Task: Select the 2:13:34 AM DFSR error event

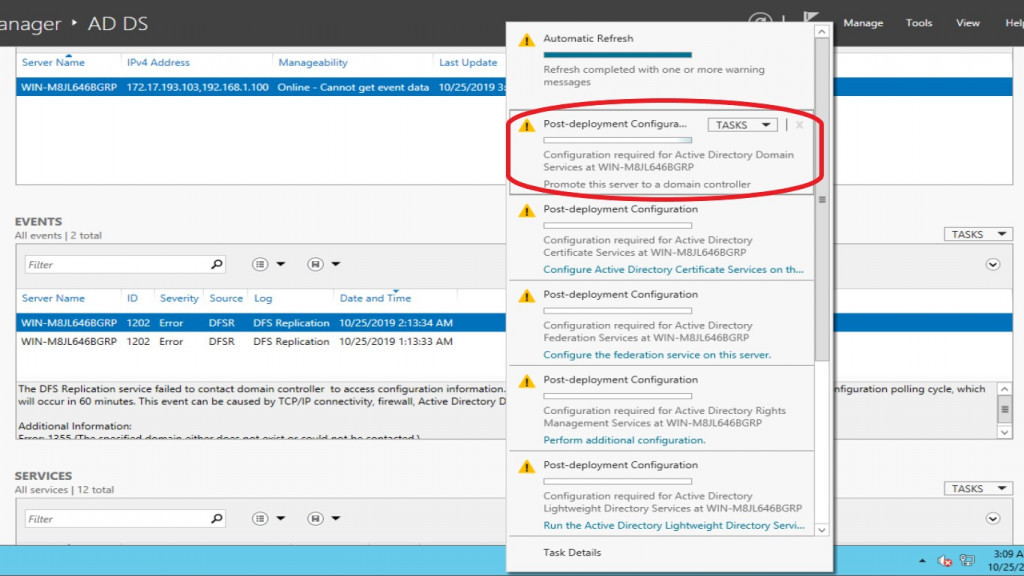Action: point(261,323)
